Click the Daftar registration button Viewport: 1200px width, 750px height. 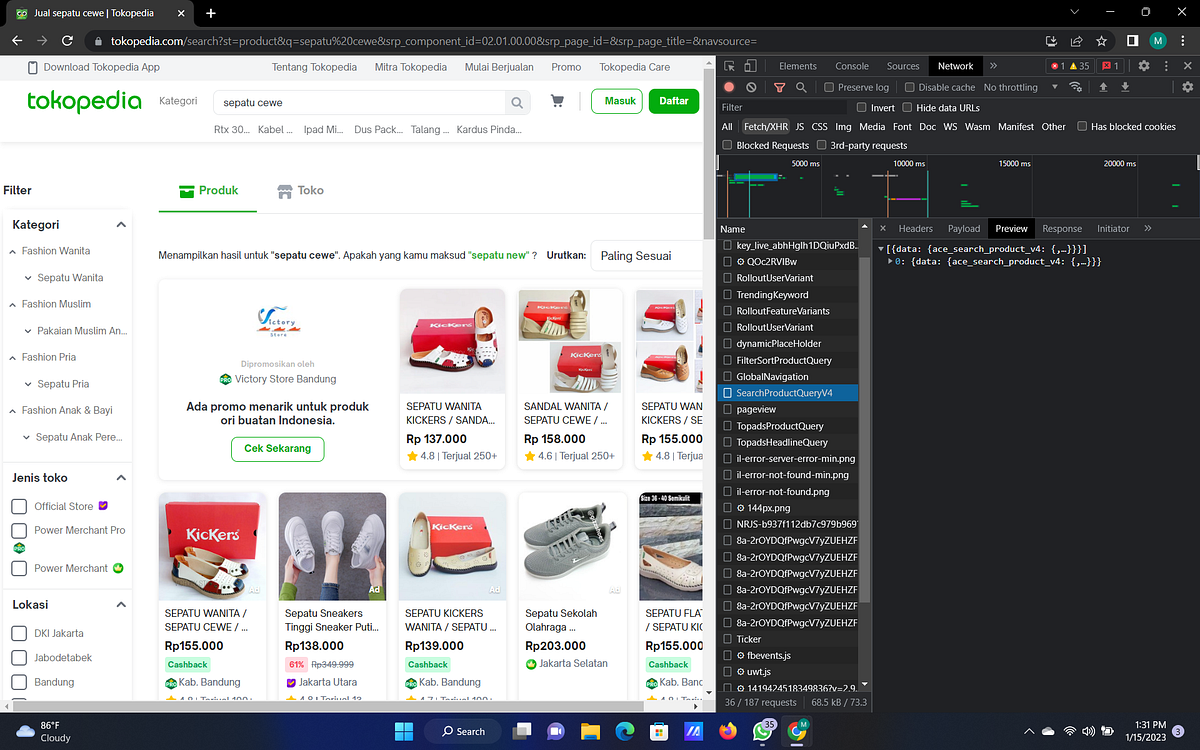(x=673, y=101)
